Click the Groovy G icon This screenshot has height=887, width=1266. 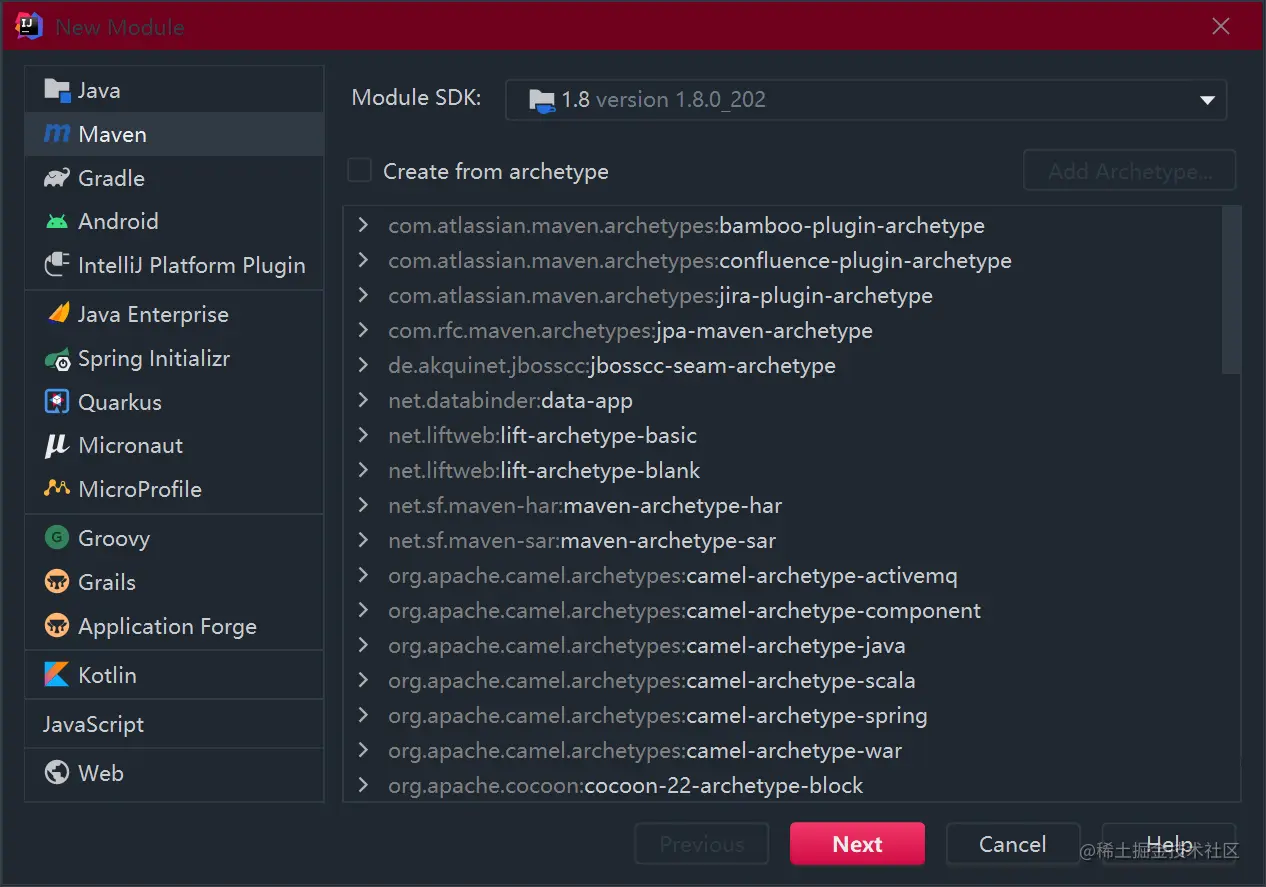point(57,538)
